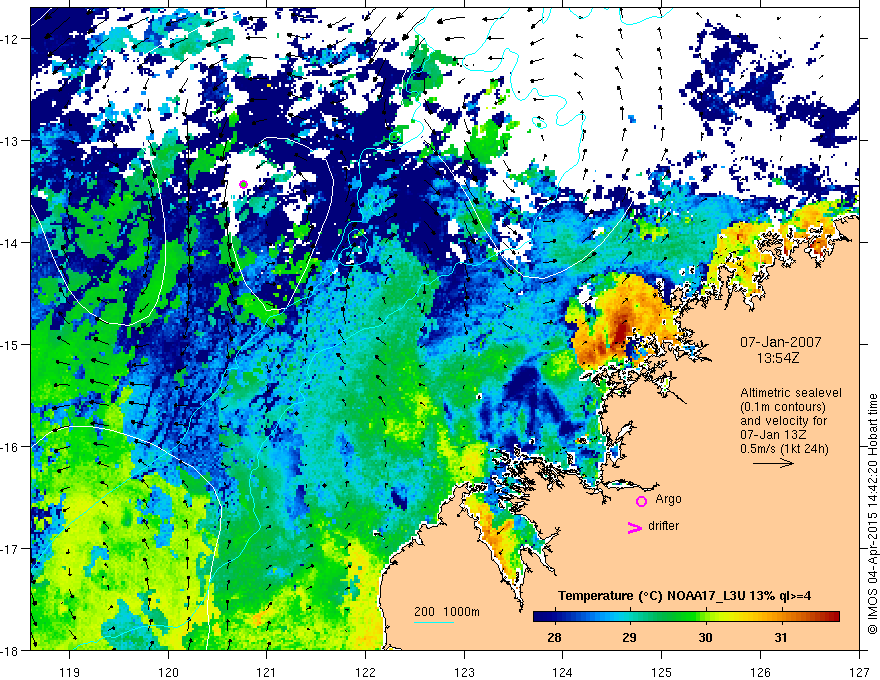The width and height of the screenshot is (880, 680).
Task: Click longitude axis label '127'
Action: [x=859, y=672]
